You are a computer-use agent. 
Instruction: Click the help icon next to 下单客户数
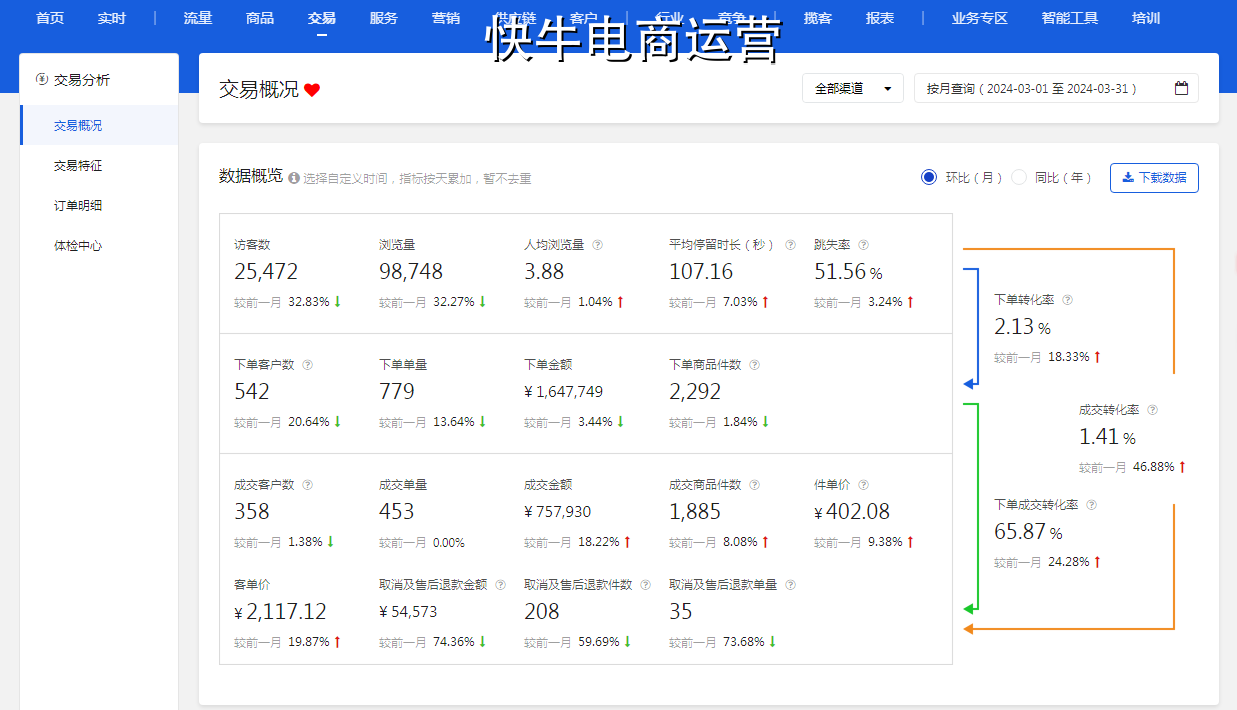coord(307,364)
